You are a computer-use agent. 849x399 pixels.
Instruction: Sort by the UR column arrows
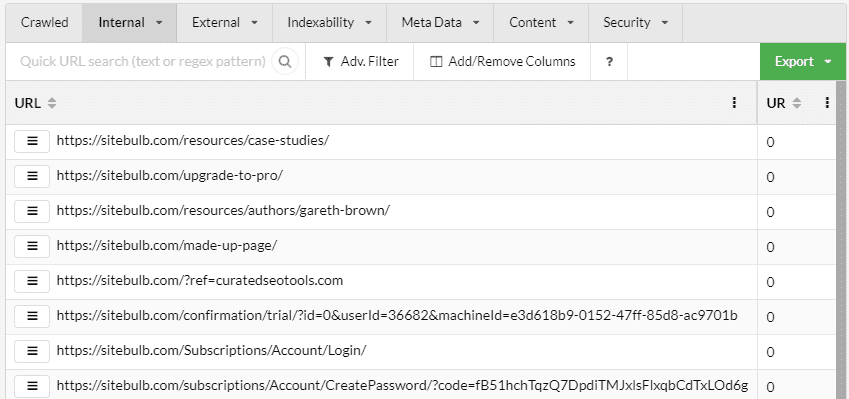tap(796, 103)
